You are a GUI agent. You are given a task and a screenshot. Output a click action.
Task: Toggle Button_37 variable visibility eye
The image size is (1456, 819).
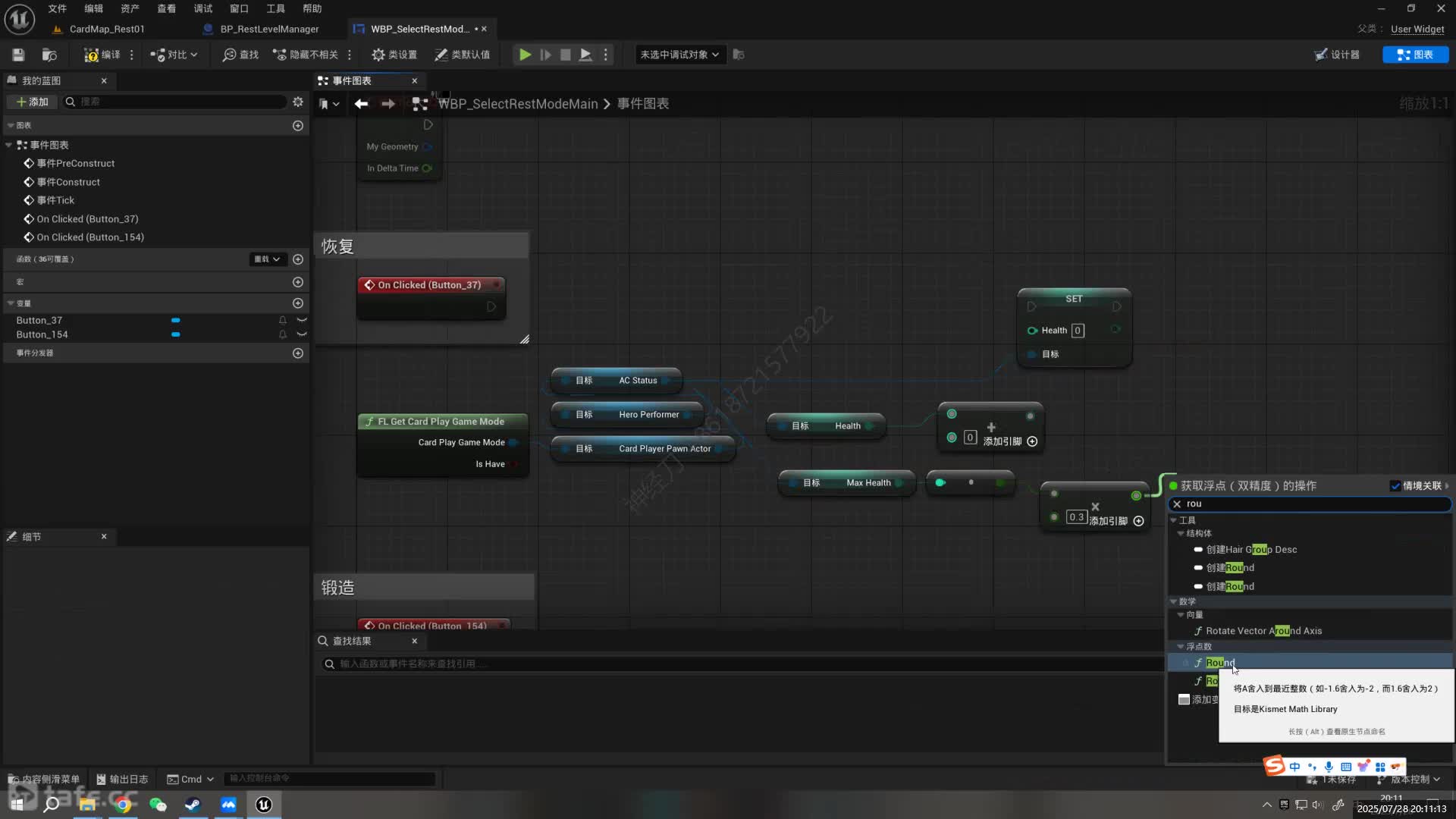pos(302,321)
